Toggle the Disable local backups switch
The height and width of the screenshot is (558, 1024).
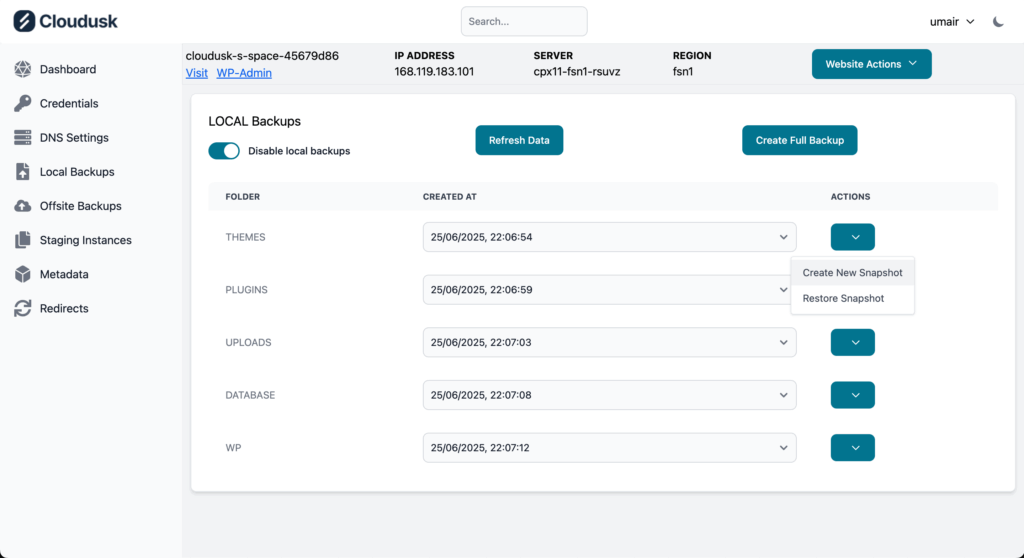[224, 151]
